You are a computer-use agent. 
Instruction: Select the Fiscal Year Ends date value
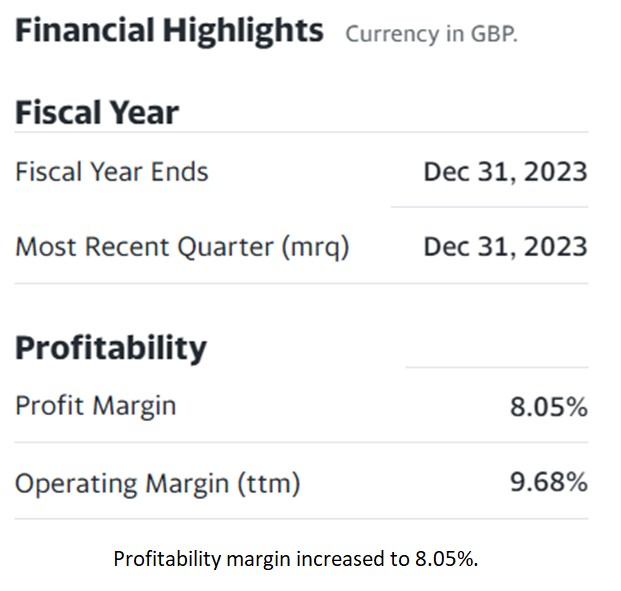[505, 171]
